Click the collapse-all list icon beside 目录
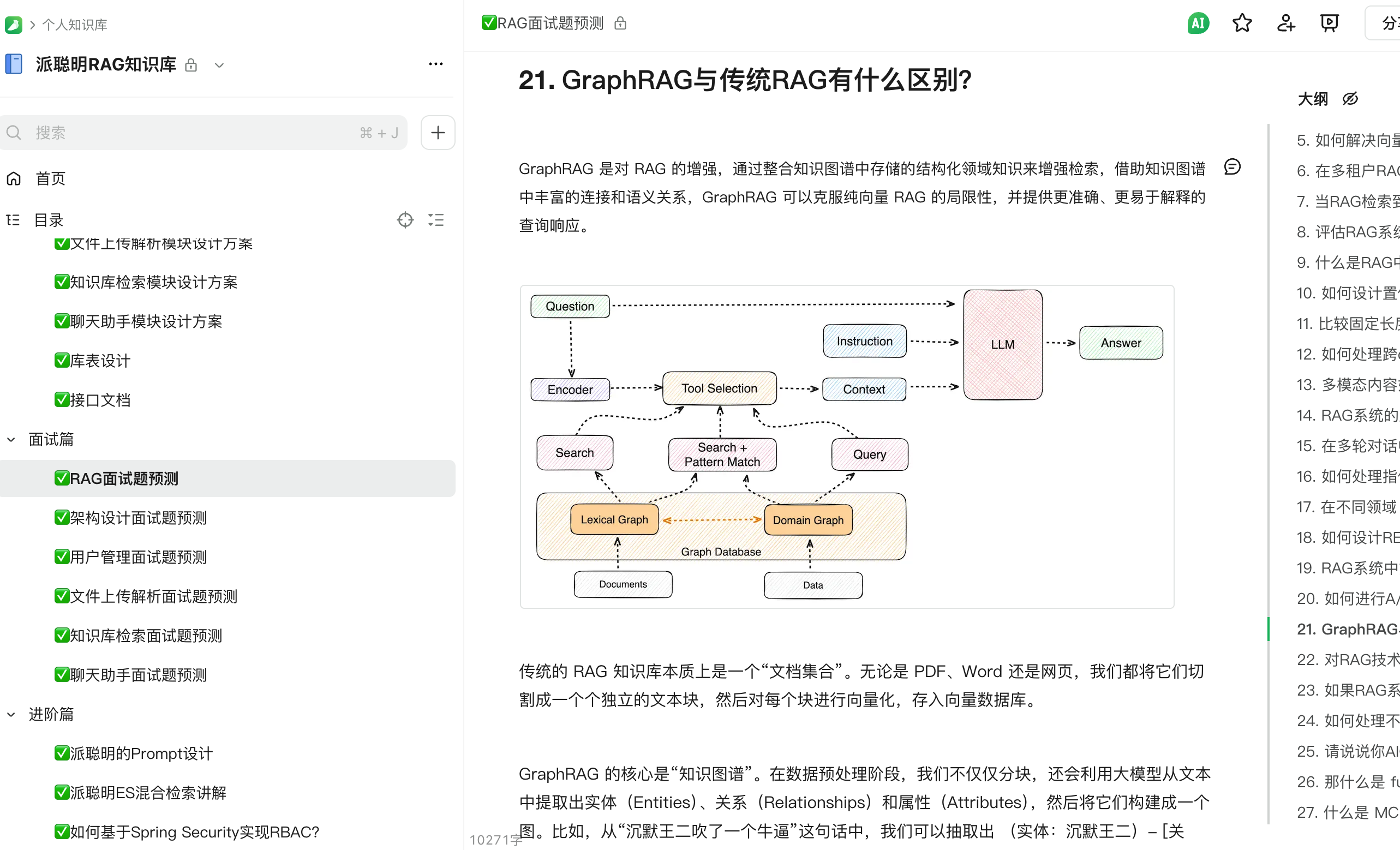The width and height of the screenshot is (1400, 850). (x=436, y=220)
